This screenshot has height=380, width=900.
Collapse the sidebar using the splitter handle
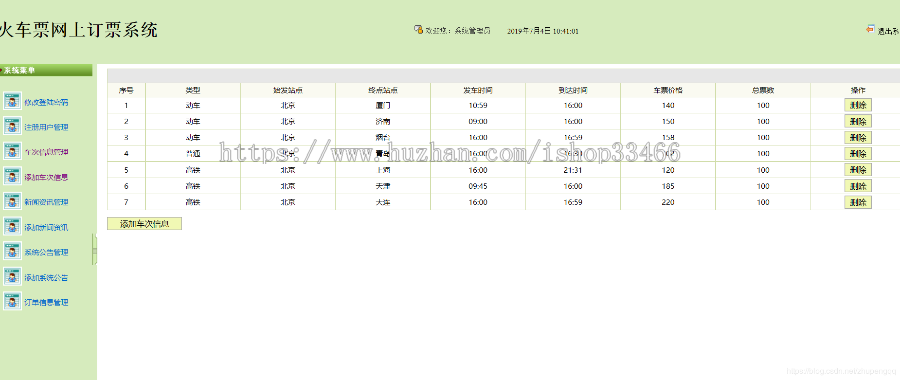tap(95, 249)
